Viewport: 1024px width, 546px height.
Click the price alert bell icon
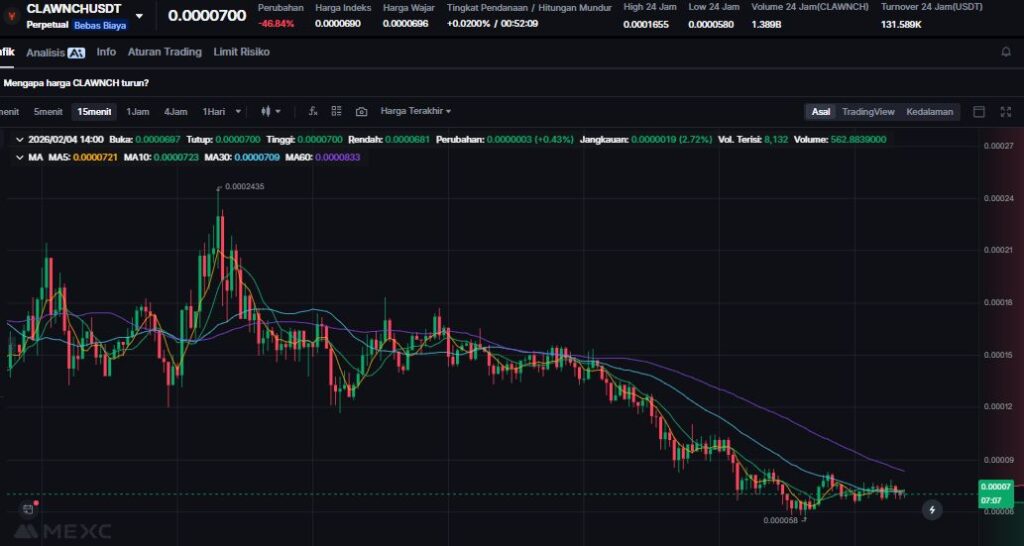point(1006,52)
